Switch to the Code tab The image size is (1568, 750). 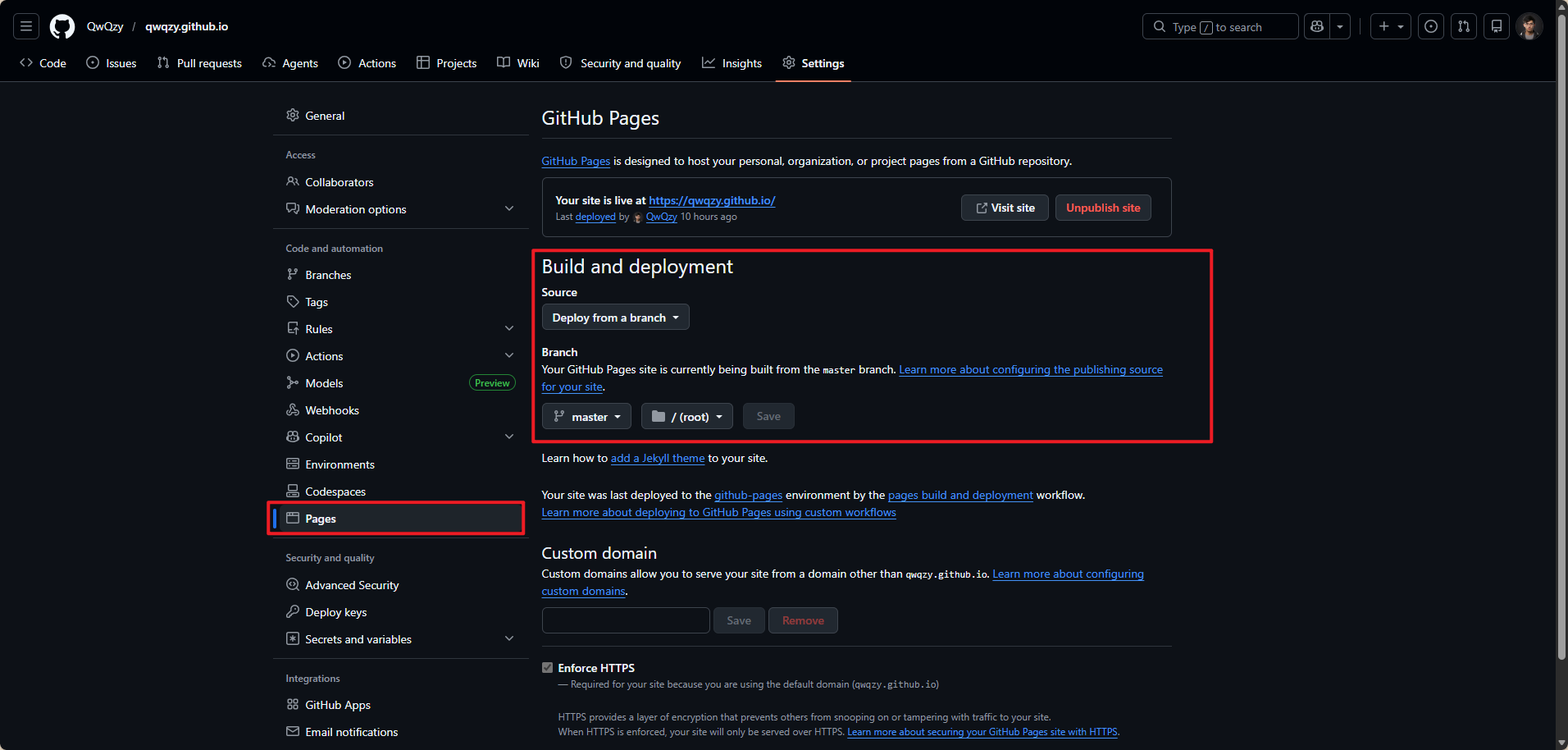pos(43,63)
